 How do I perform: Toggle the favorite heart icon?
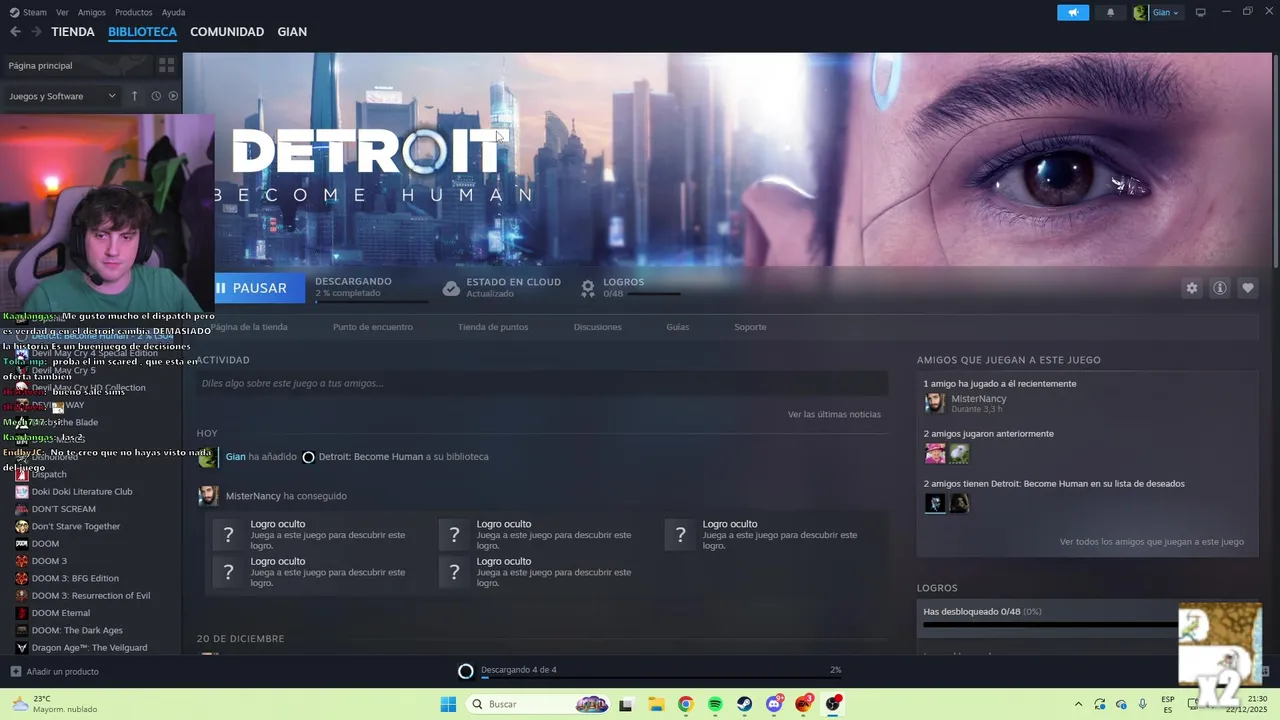tap(1248, 288)
